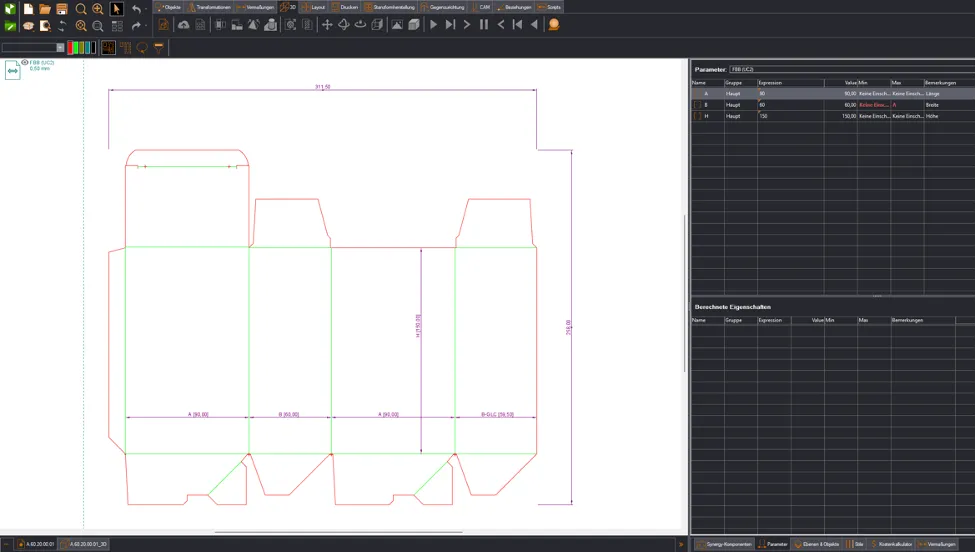Open the dropdown arrow of toolbar combo box

coord(60,48)
